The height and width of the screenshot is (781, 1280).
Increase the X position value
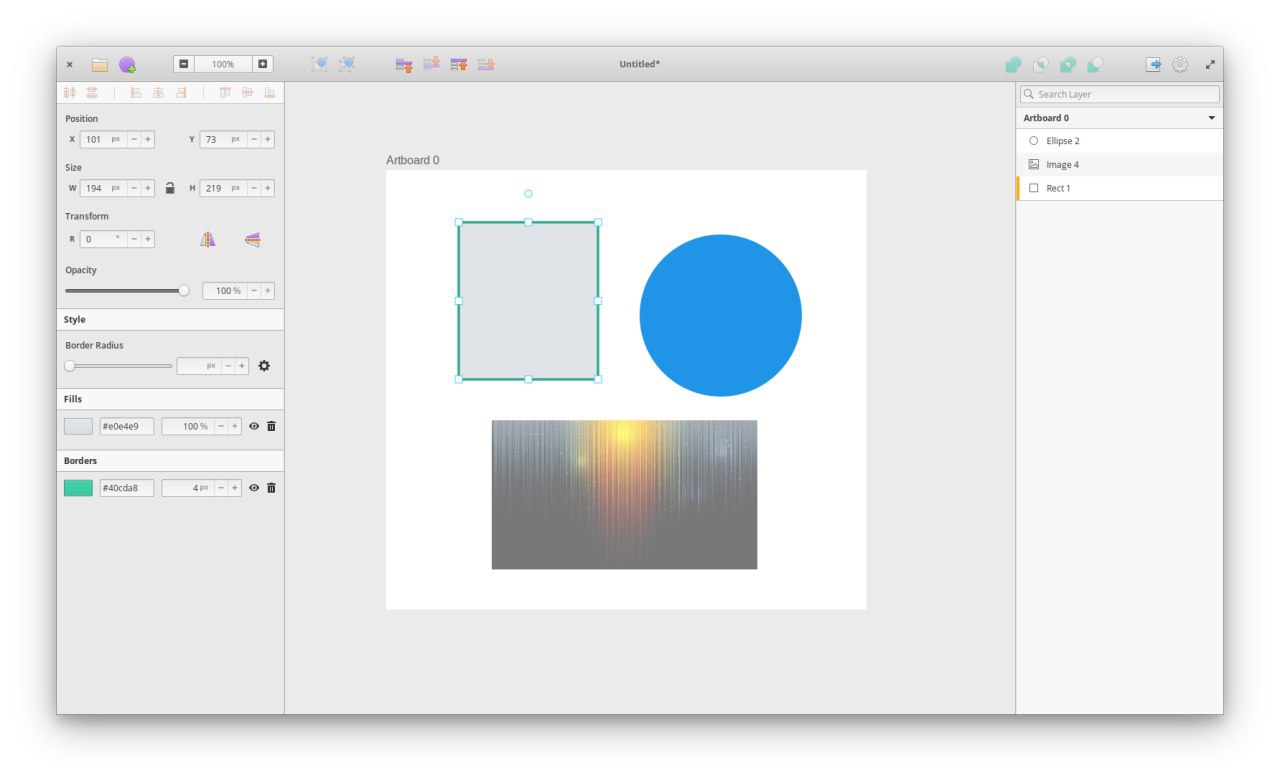[148, 139]
